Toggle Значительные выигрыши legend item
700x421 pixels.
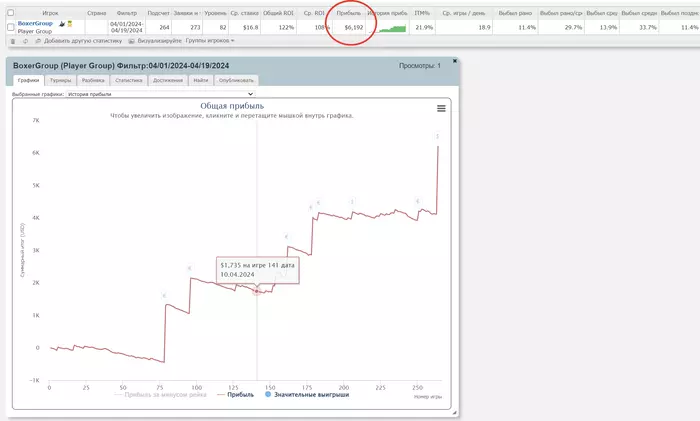(307, 395)
